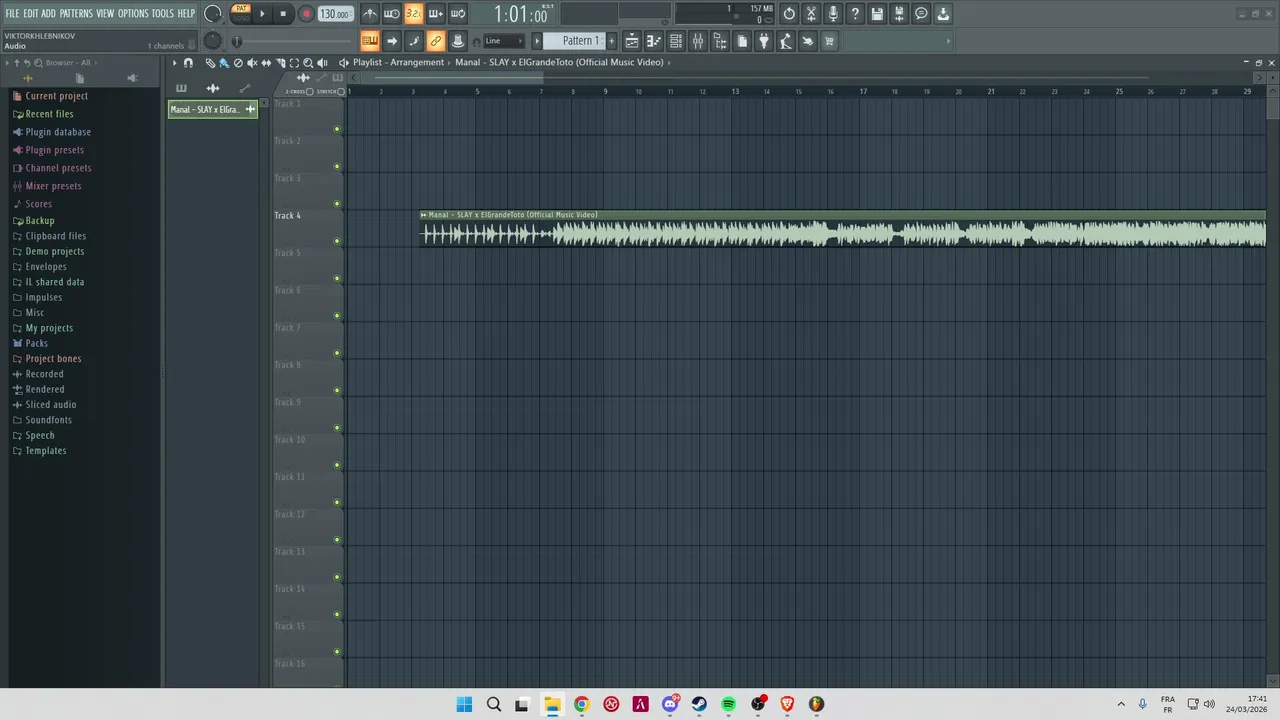Open the Channel rack view icon
The image size is (1280, 720).
click(676, 41)
